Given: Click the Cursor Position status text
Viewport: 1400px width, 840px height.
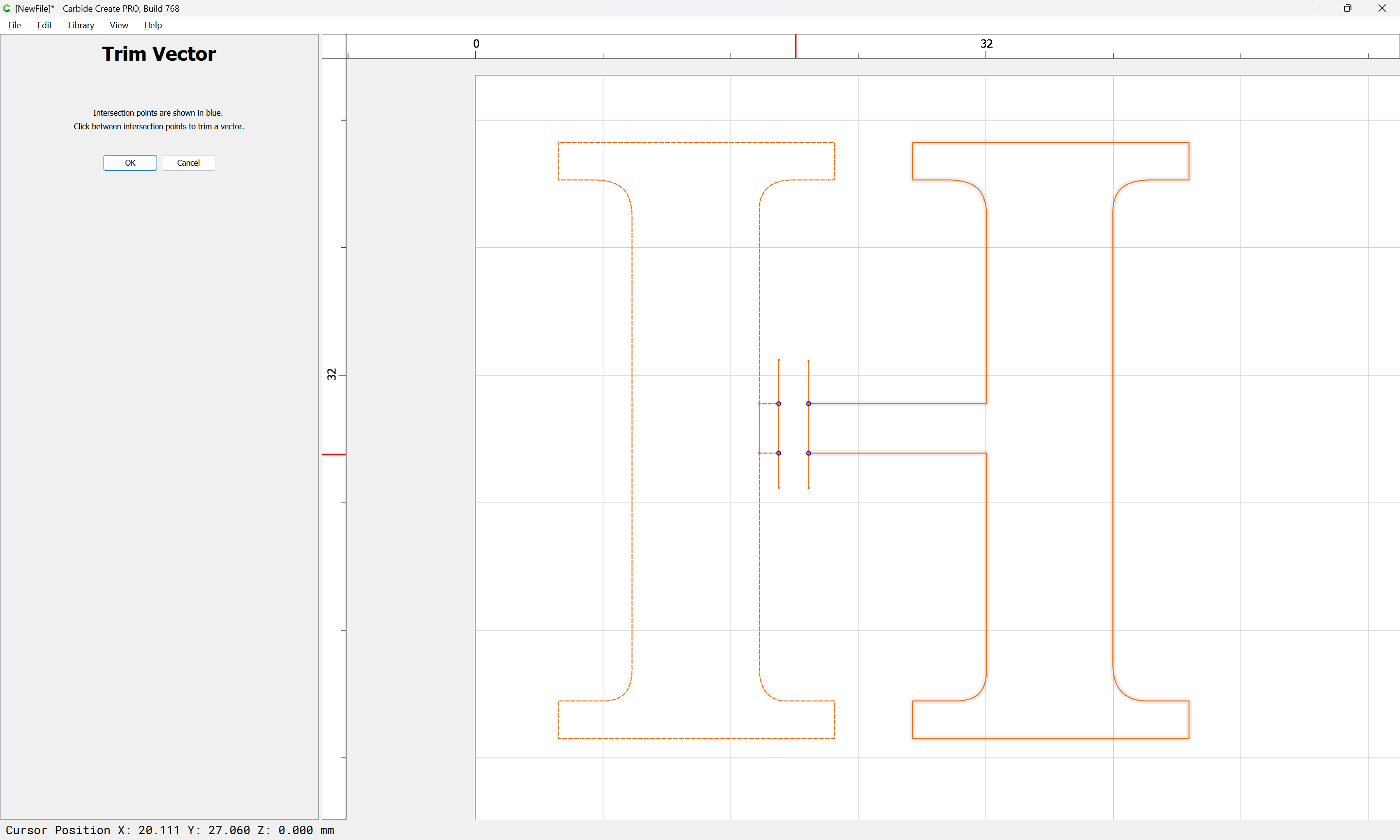Looking at the screenshot, I should [170, 830].
